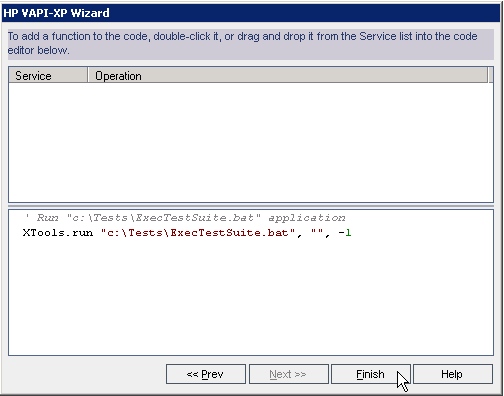Sort by the Operation column header

(x=287, y=75)
